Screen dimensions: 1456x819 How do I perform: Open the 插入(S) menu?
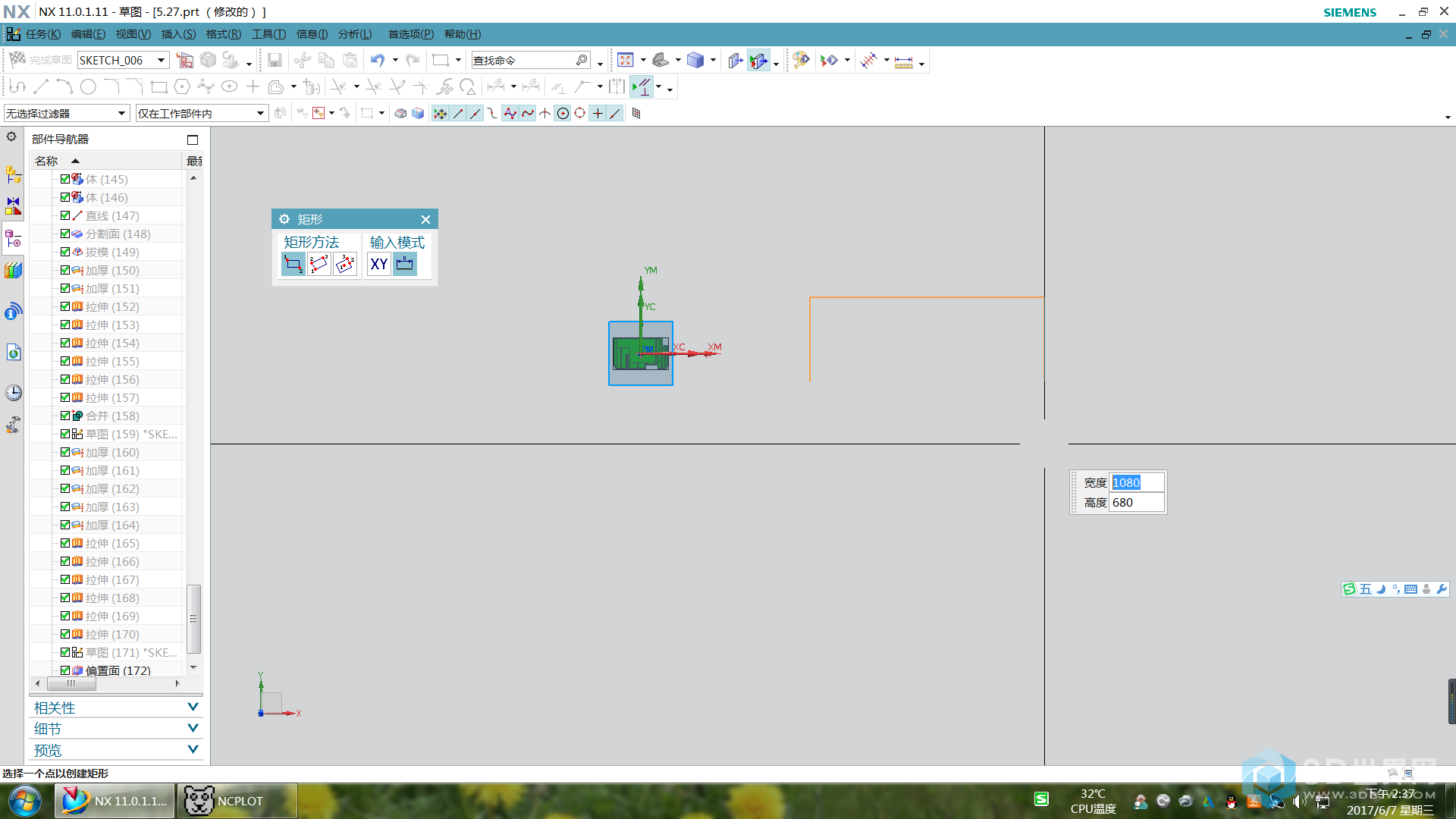(x=178, y=34)
